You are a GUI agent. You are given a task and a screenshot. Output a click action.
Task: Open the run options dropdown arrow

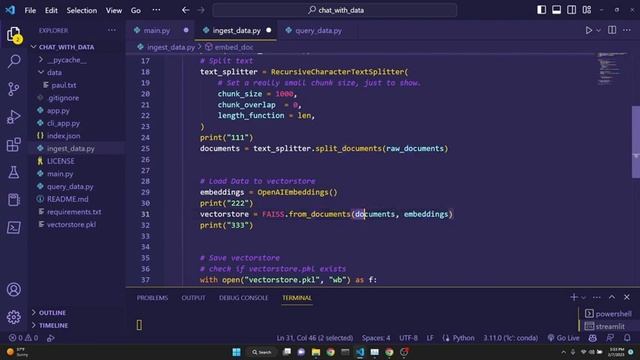pos(598,30)
